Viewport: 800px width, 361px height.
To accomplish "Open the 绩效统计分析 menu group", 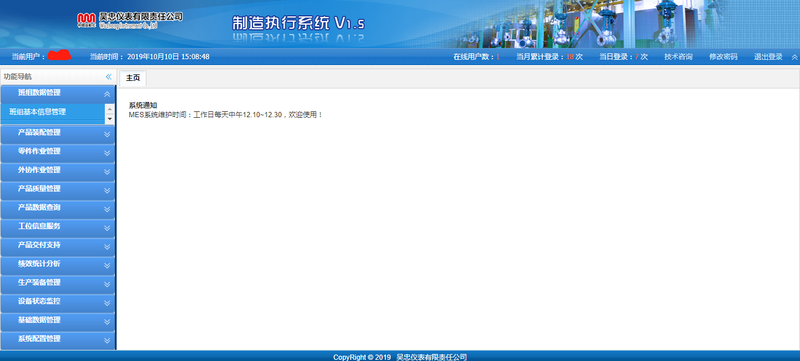I will tap(58, 264).
